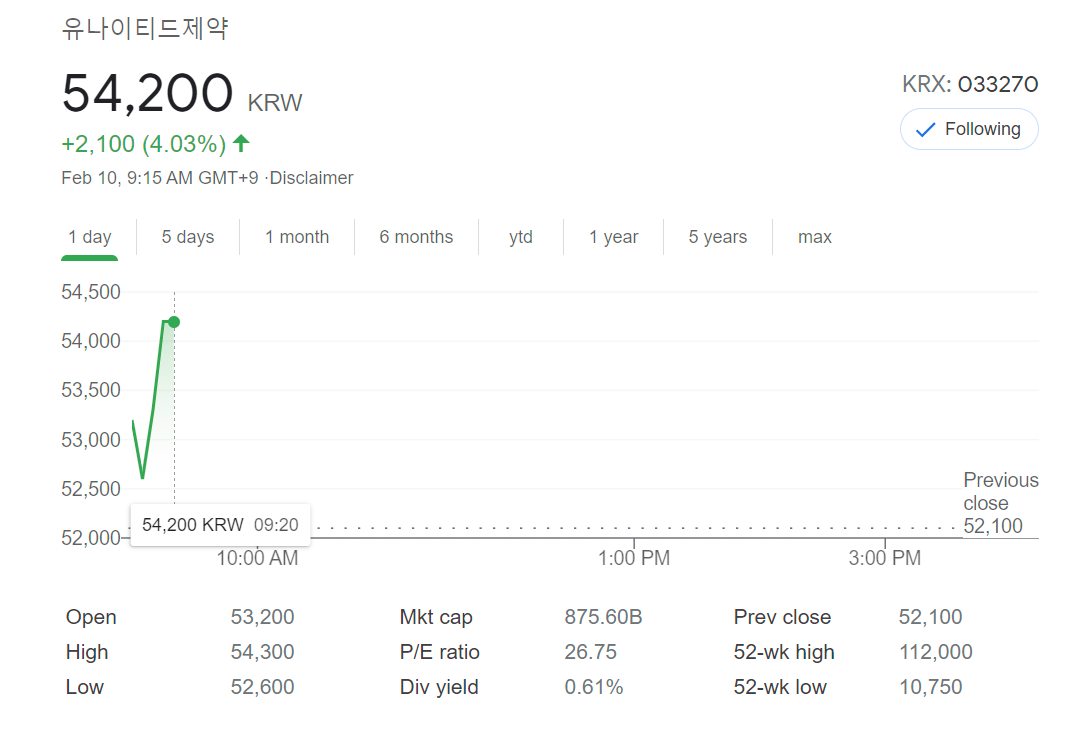Open the 1 year chart view
The width and height of the screenshot is (1092, 742).
[x=613, y=237]
